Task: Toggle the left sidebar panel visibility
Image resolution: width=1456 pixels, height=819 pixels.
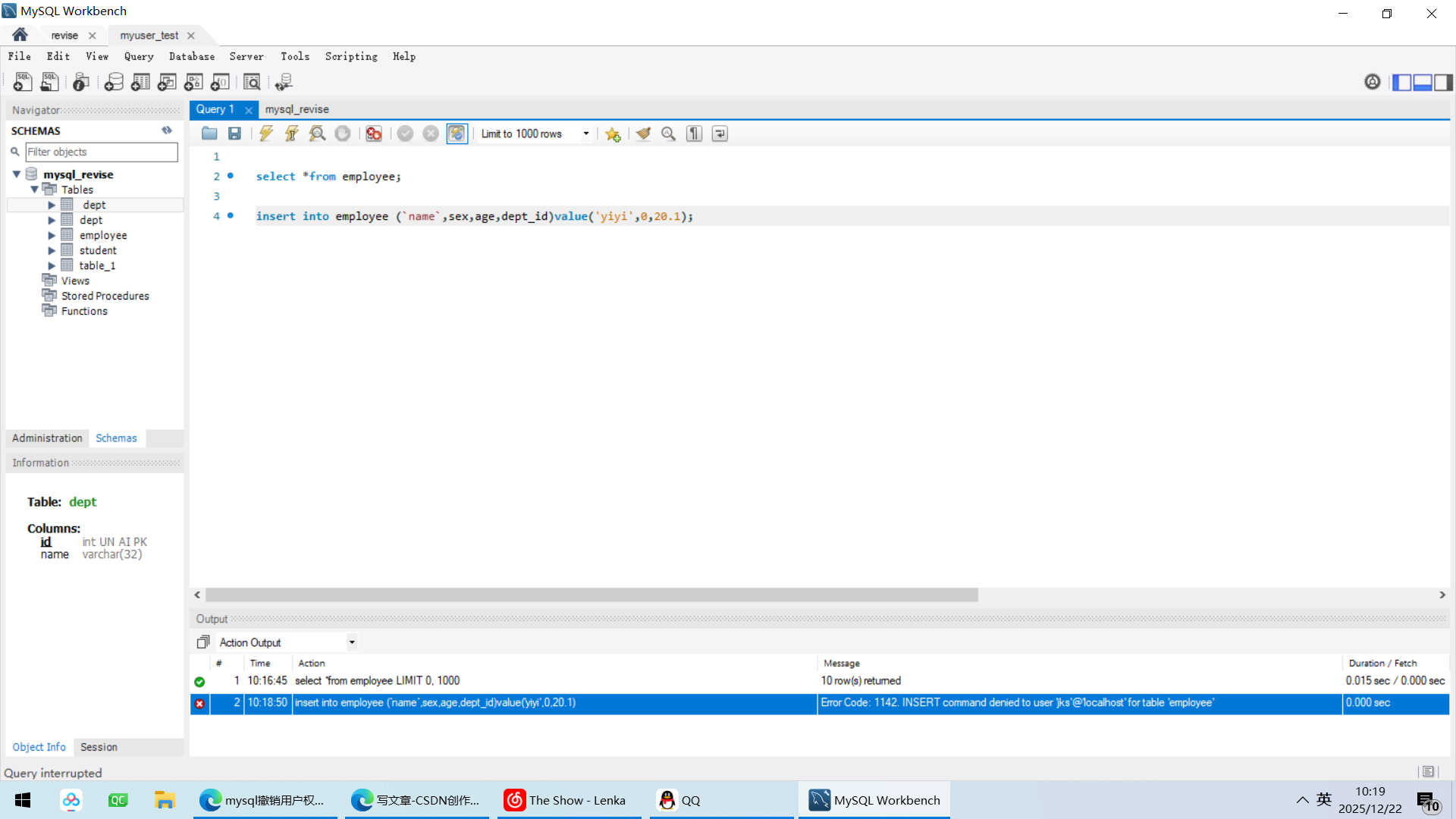Action: [x=1401, y=82]
